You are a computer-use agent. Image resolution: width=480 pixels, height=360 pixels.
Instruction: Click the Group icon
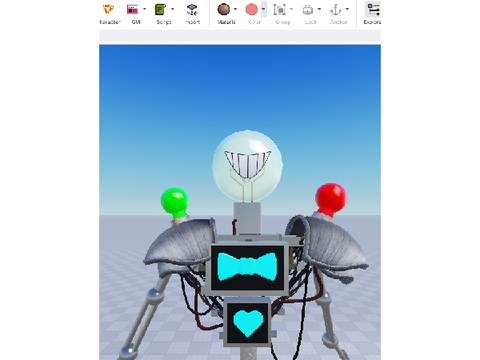pos(279,10)
